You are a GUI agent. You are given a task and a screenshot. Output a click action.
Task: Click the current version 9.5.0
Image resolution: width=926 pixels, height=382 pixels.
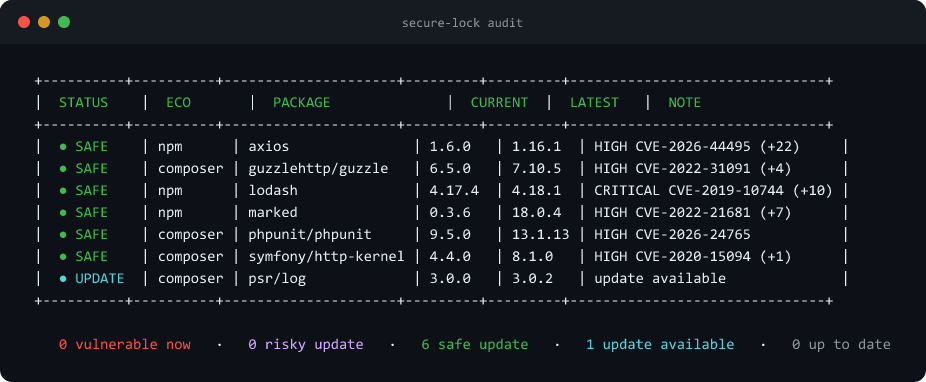450,235
